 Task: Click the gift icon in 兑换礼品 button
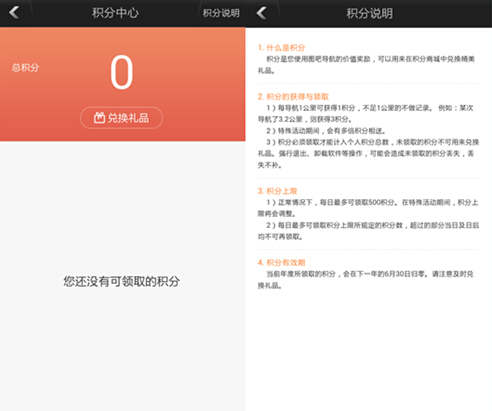[99, 118]
